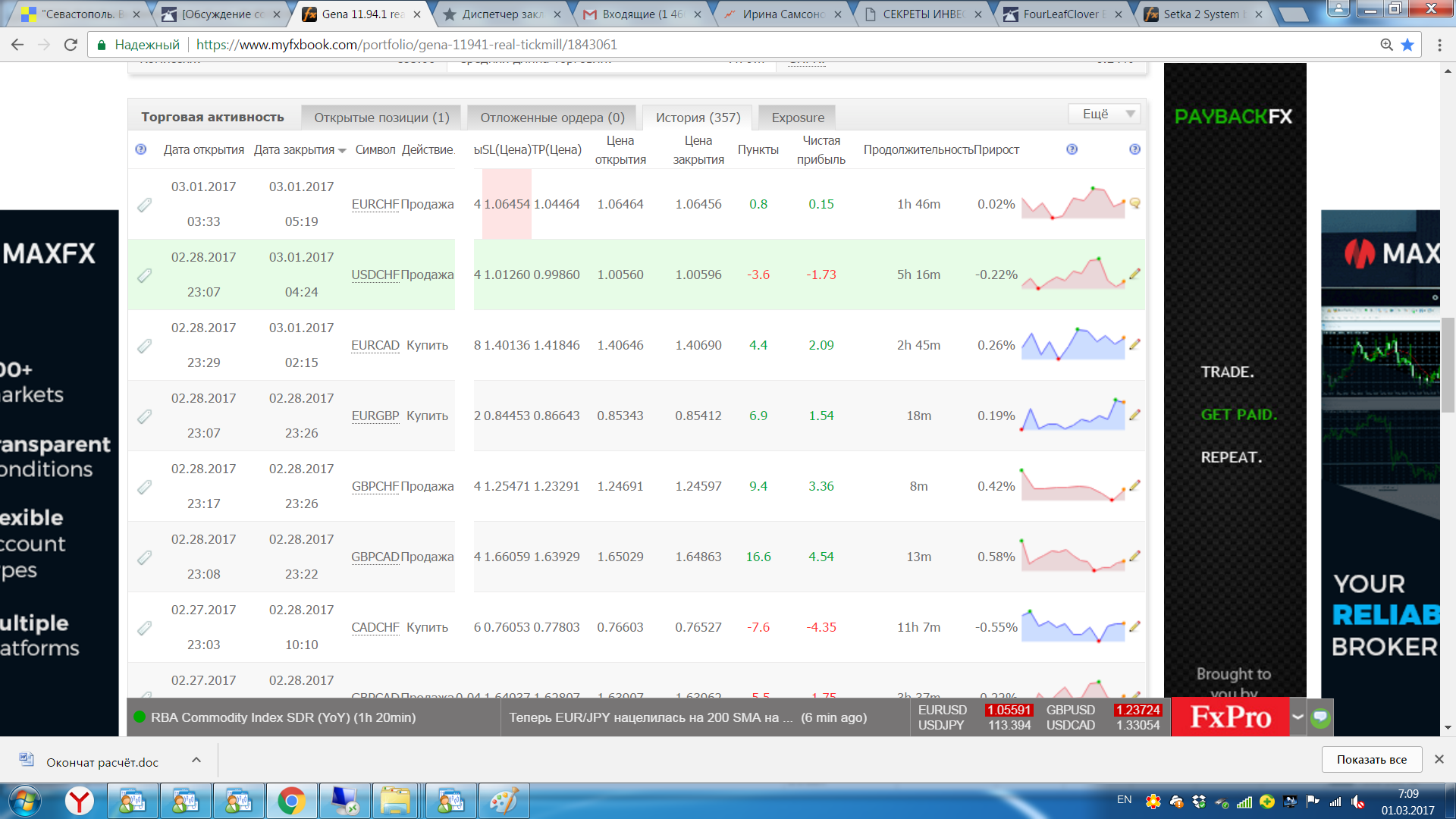Click the bookmark star in the address bar
The height and width of the screenshot is (819, 1456).
(x=1408, y=45)
